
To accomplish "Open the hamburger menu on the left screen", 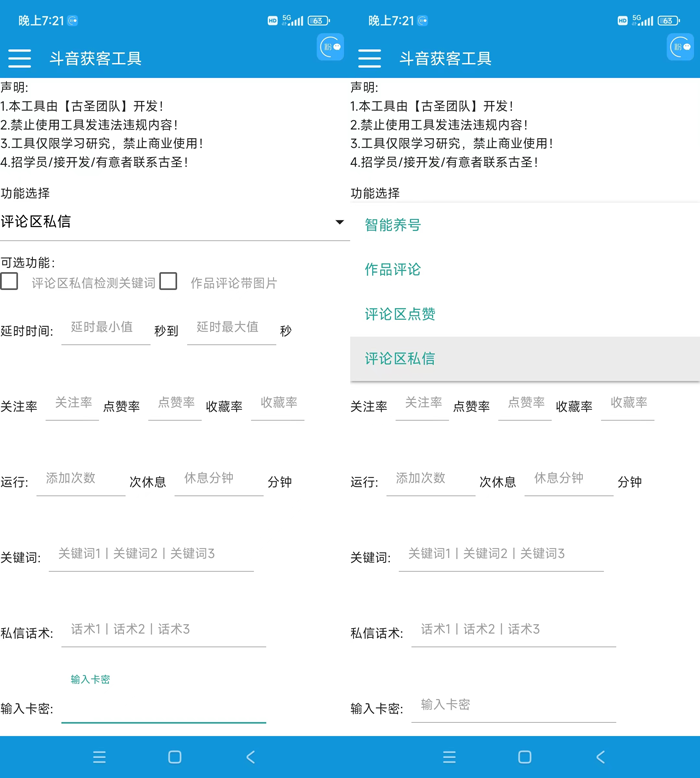I will pos(20,59).
